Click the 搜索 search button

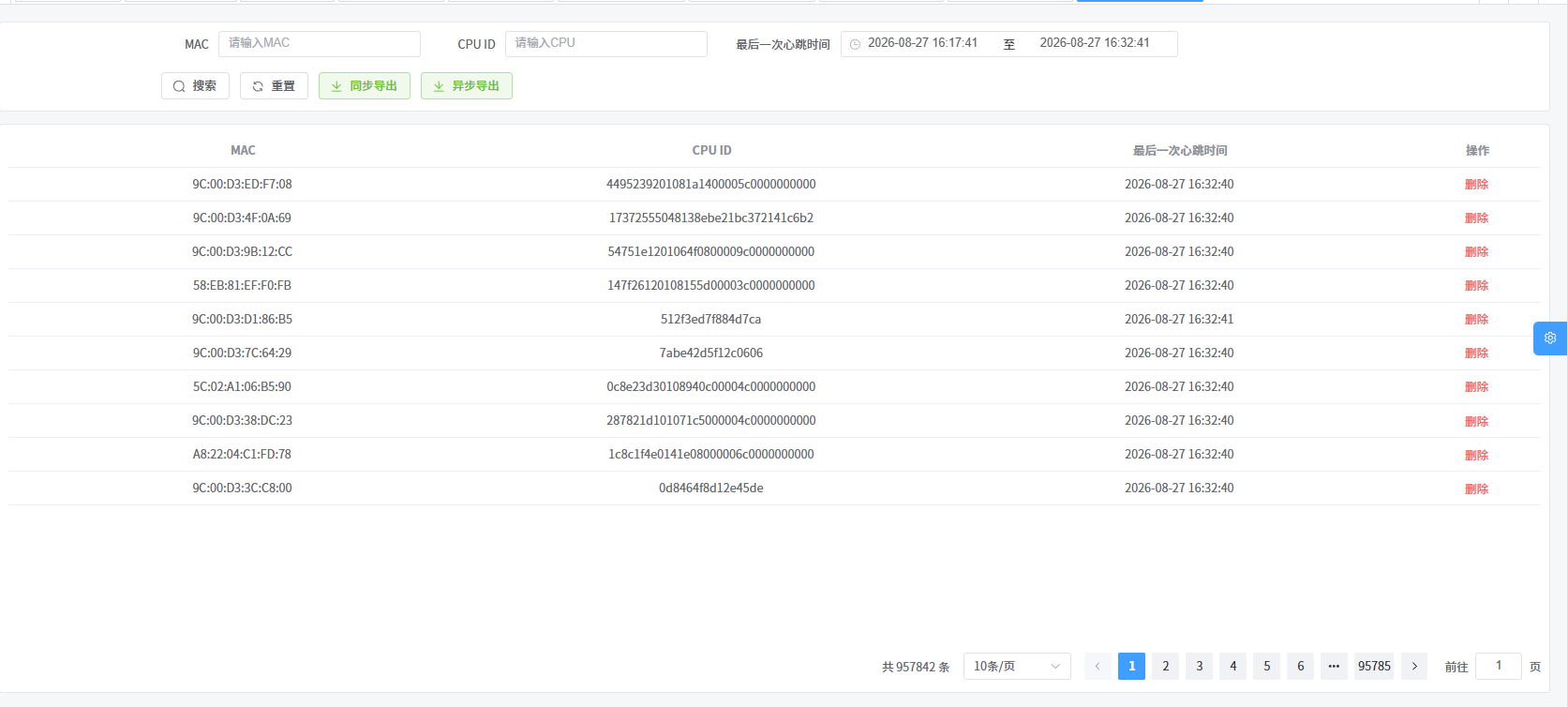point(195,86)
